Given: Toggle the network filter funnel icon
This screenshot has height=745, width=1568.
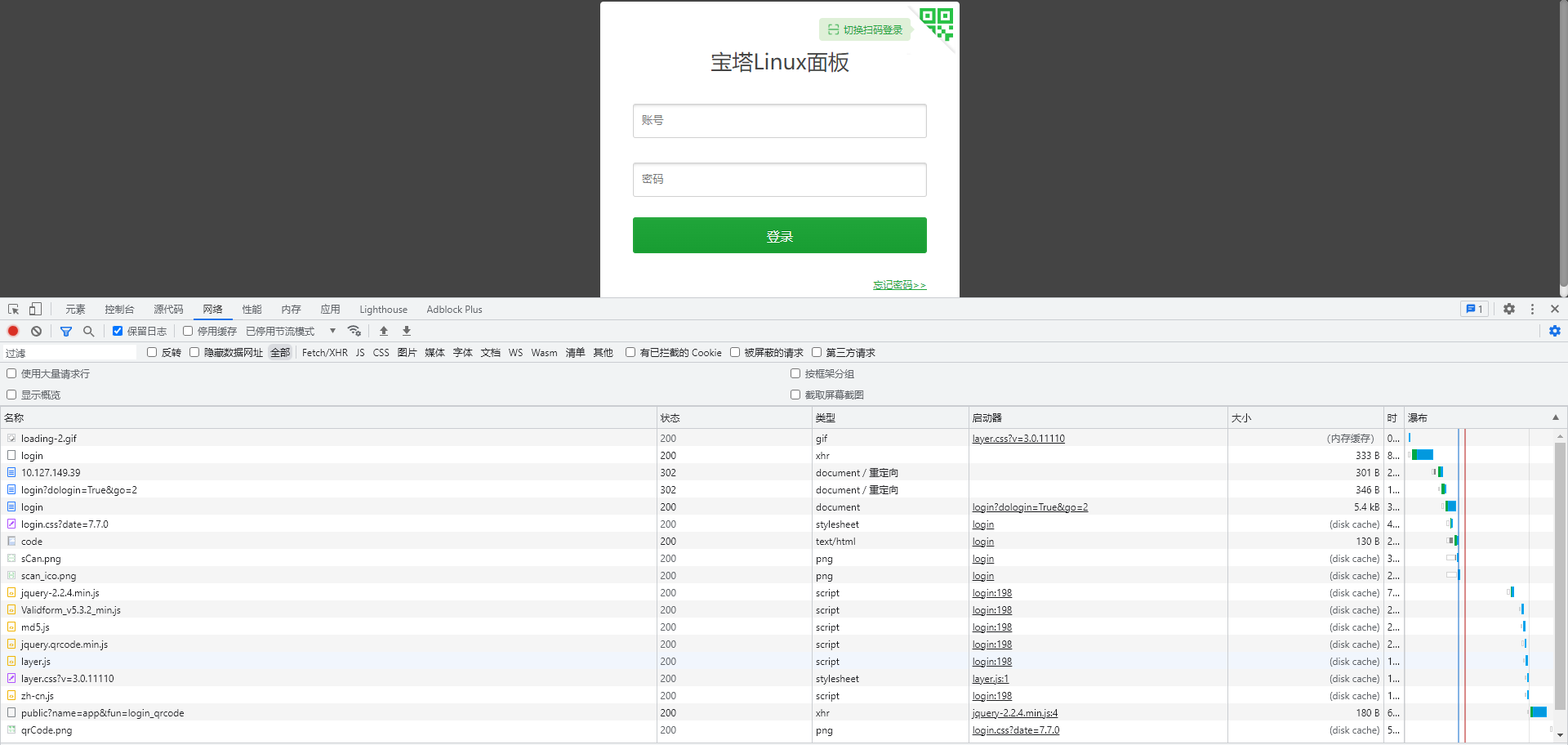Looking at the screenshot, I should [x=66, y=331].
